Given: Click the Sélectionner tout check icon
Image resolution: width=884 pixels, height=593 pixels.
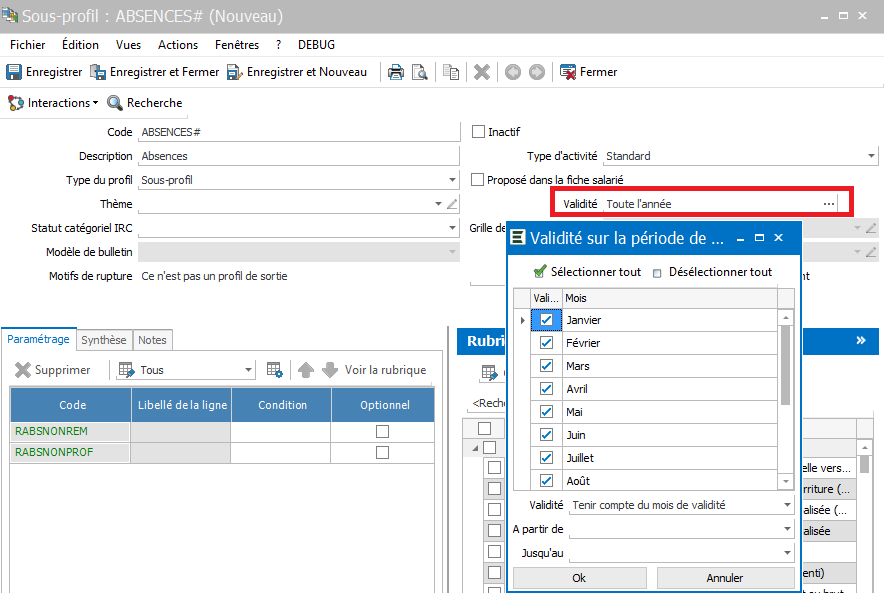Looking at the screenshot, I should (x=540, y=272).
